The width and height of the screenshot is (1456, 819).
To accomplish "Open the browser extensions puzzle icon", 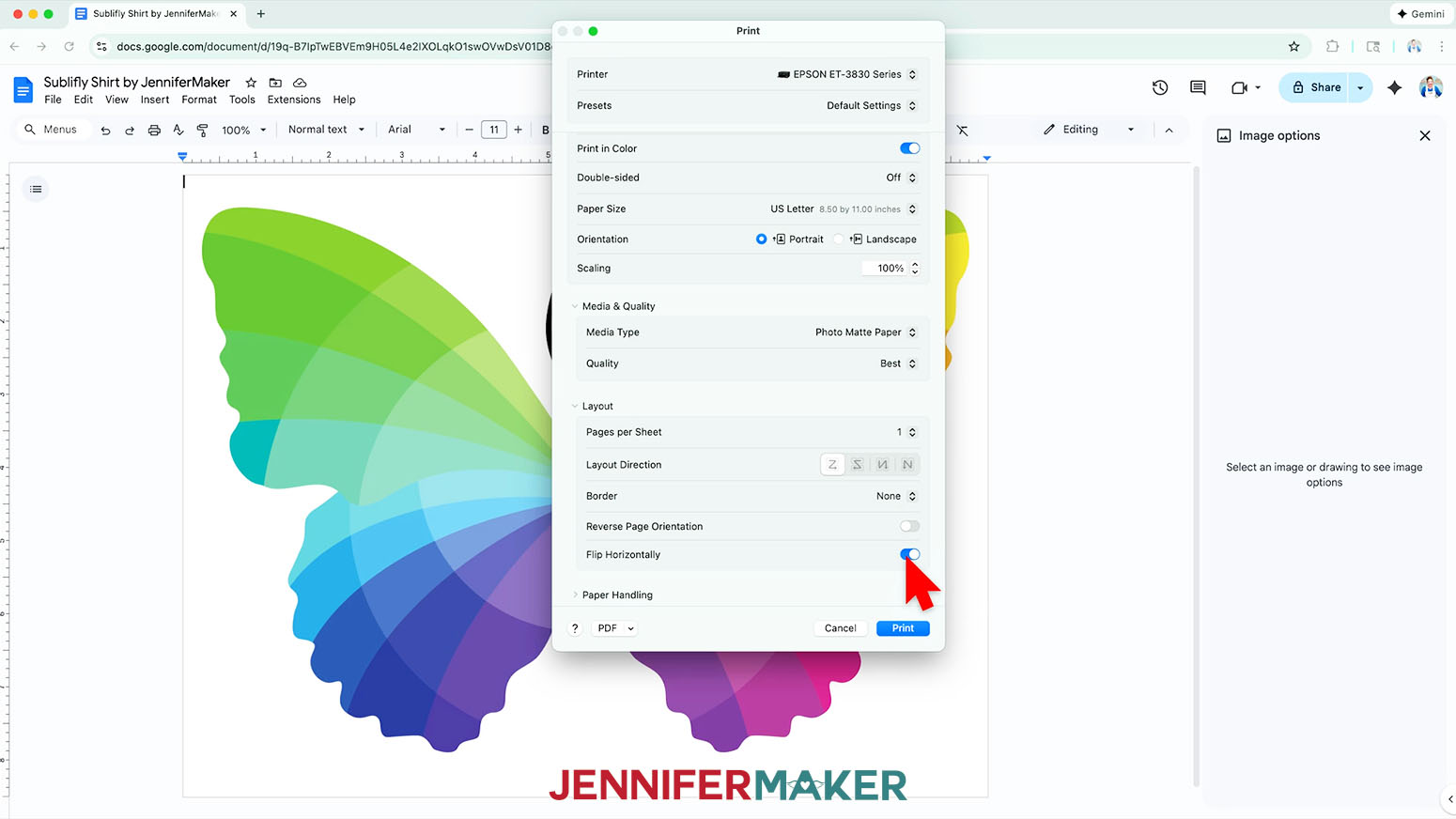I will click(1332, 46).
